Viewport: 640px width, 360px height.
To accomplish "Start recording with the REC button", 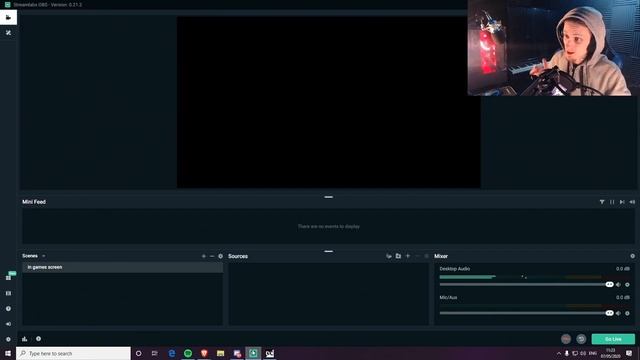I will [566, 339].
